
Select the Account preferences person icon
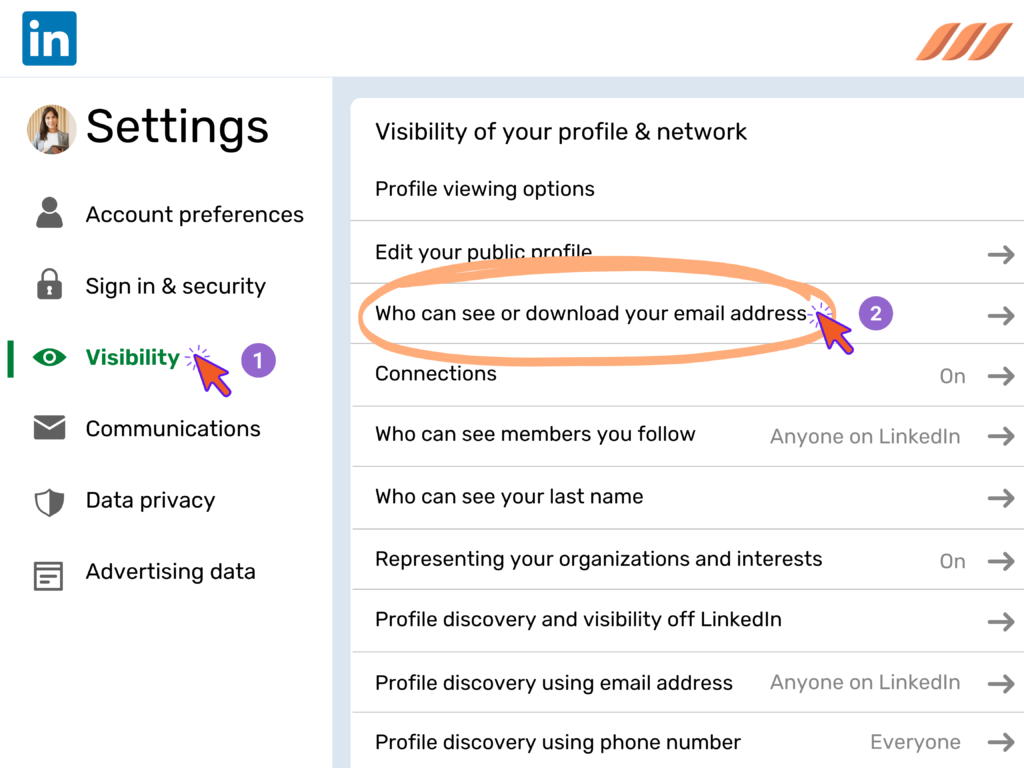(48, 213)
